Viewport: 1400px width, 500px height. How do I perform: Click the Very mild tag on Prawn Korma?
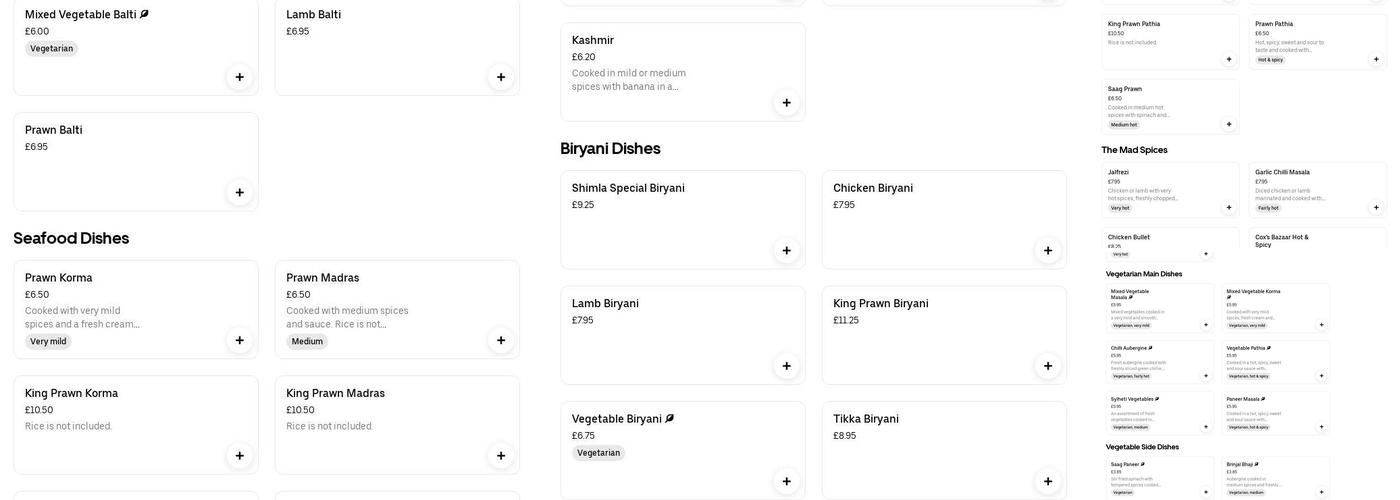coord(48,342)
